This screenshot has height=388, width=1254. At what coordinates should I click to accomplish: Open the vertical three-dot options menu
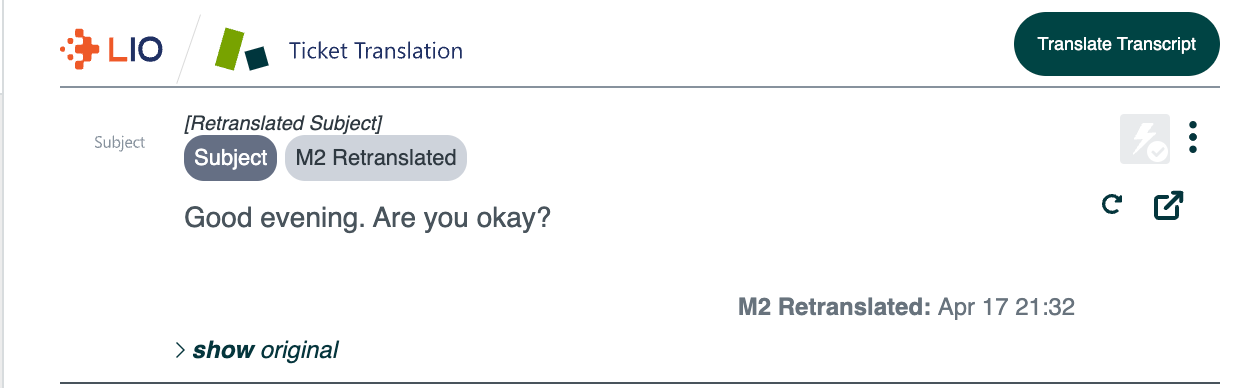pos(1192,138)
